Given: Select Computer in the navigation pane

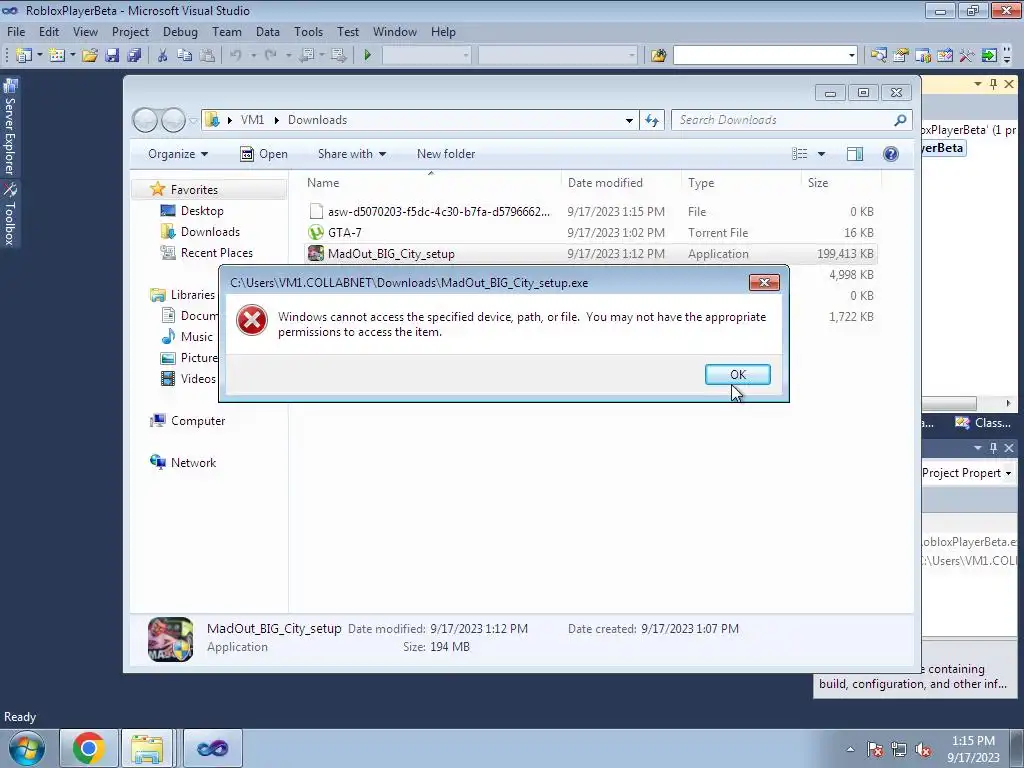Looking at the screenshot, I should pos(197,421).
